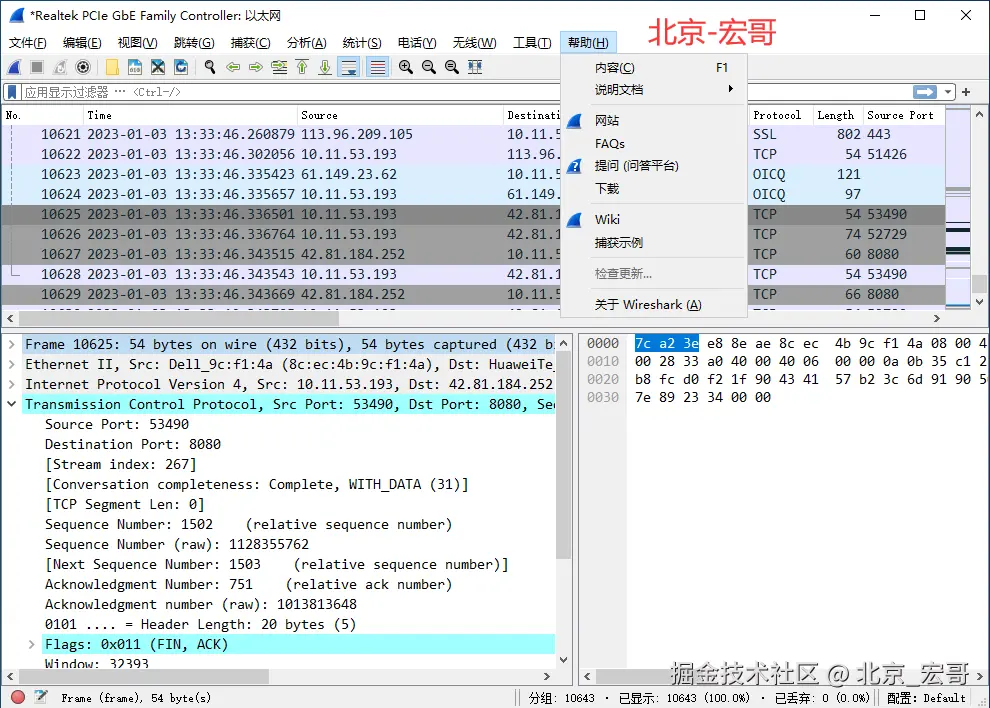Image resolution: width=990 pixels, height=708 pixels.
Task: Go to specified packet icon
Action: [279, 67]
